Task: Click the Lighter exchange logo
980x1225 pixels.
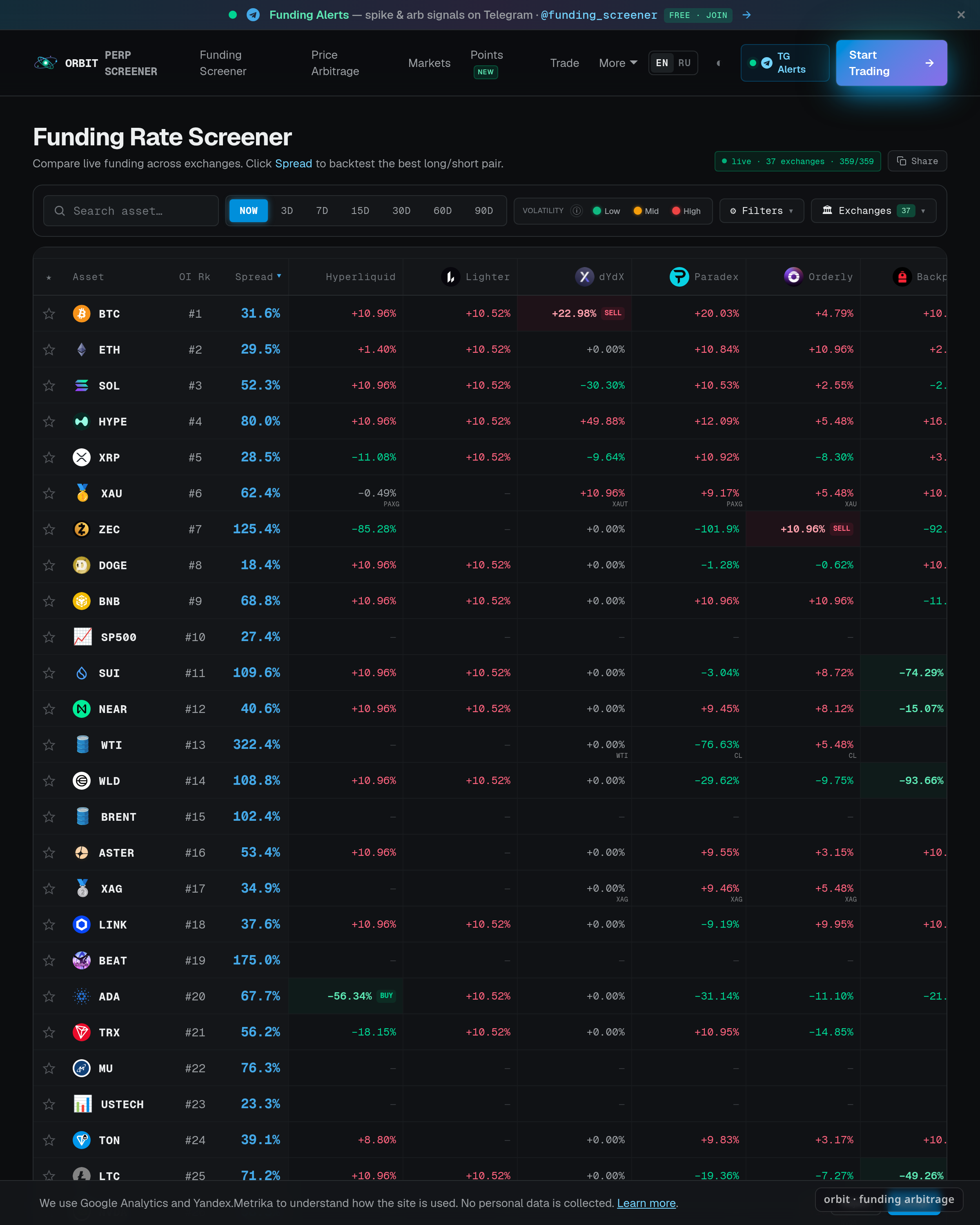Action: coord(450,277)
